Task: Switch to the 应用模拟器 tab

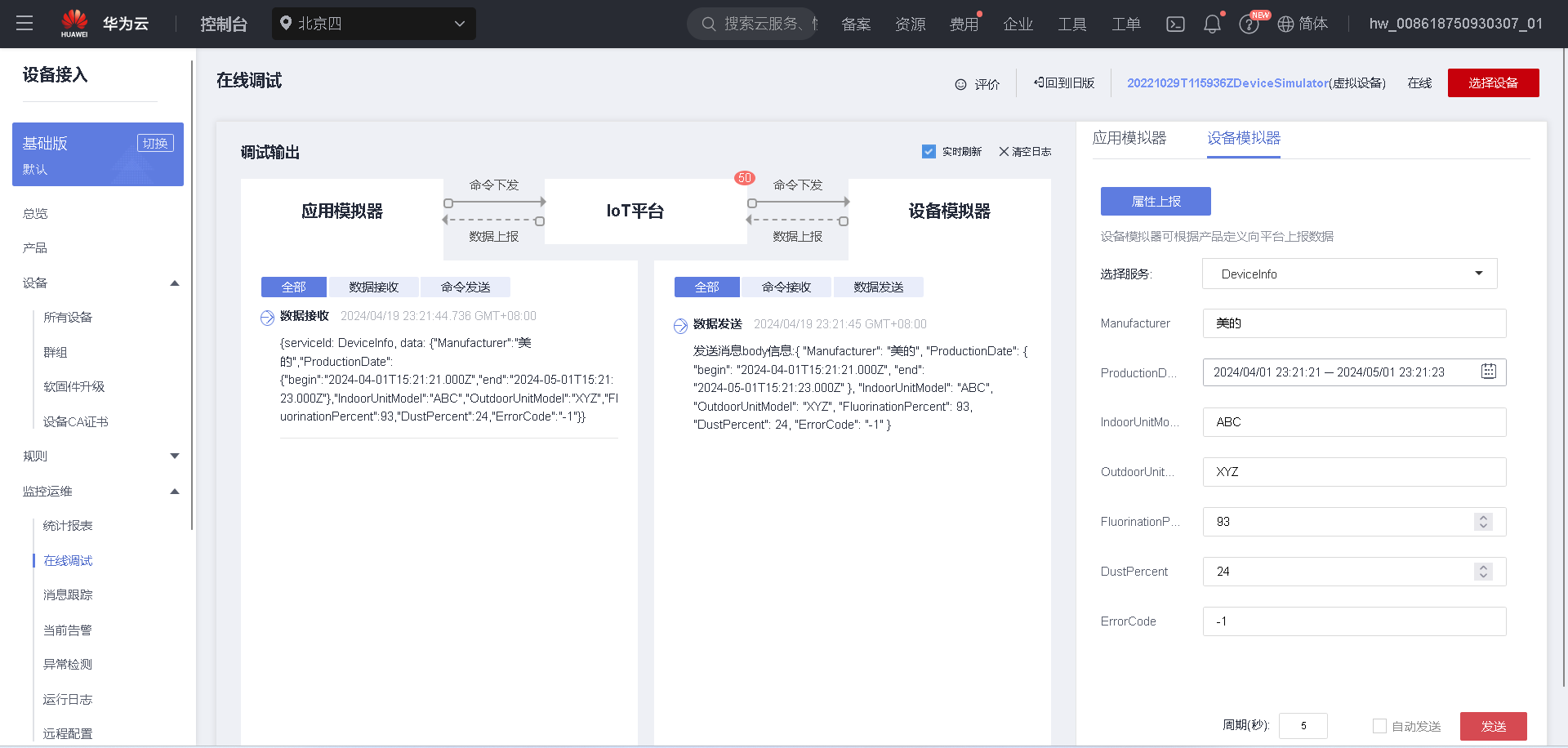Action: (x=1130, y=138)
